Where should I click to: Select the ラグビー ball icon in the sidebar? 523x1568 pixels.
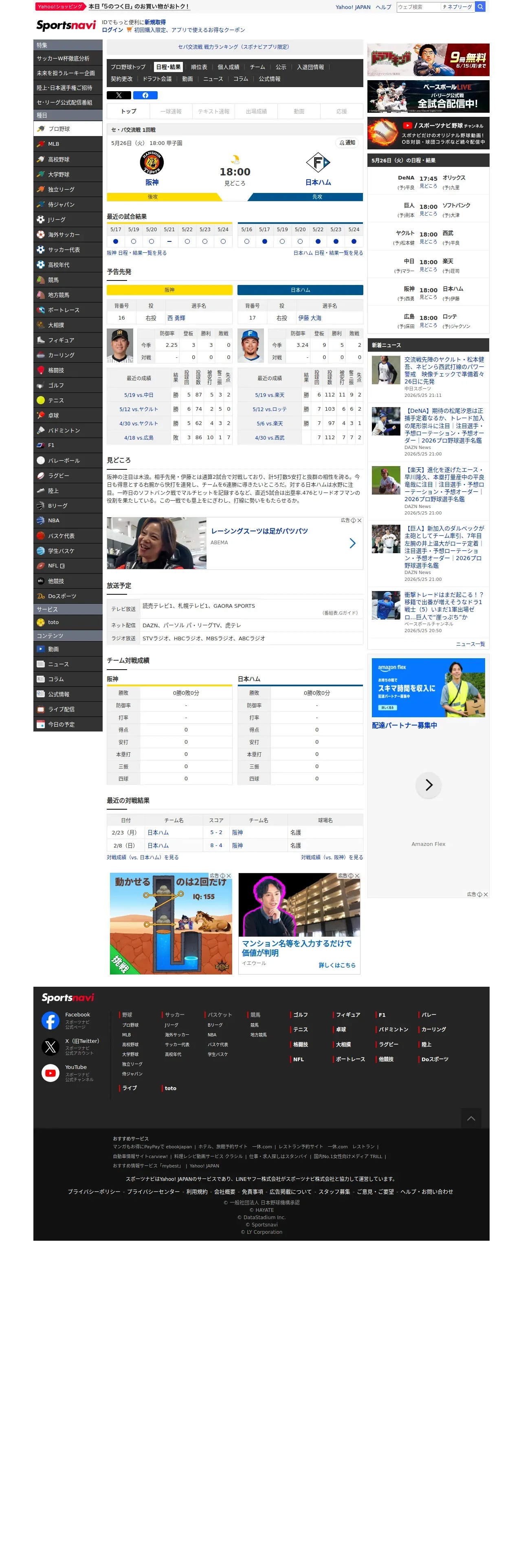point(41,476)
